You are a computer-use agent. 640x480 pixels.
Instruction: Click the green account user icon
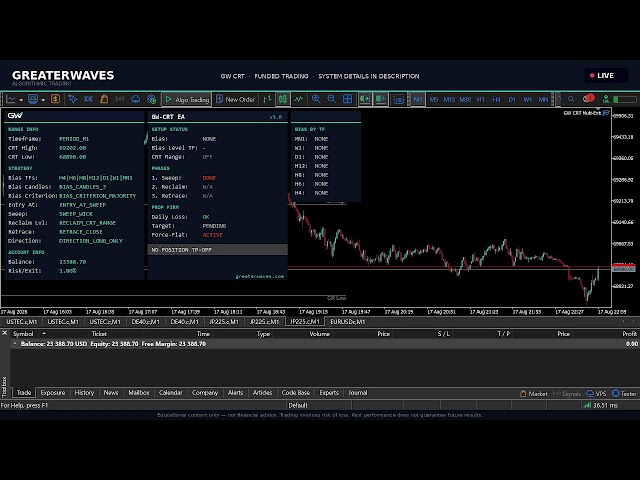[606, 99]
